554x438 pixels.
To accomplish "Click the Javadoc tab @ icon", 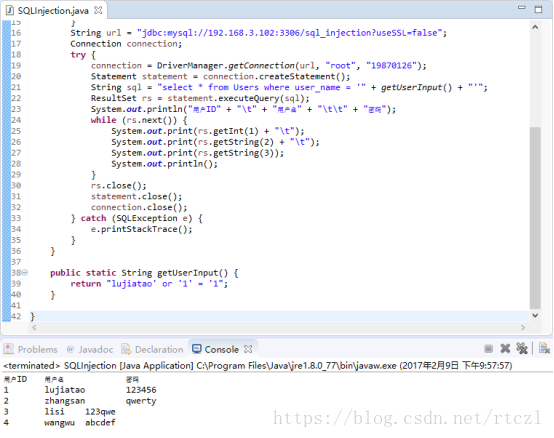I will click(70, 349).
